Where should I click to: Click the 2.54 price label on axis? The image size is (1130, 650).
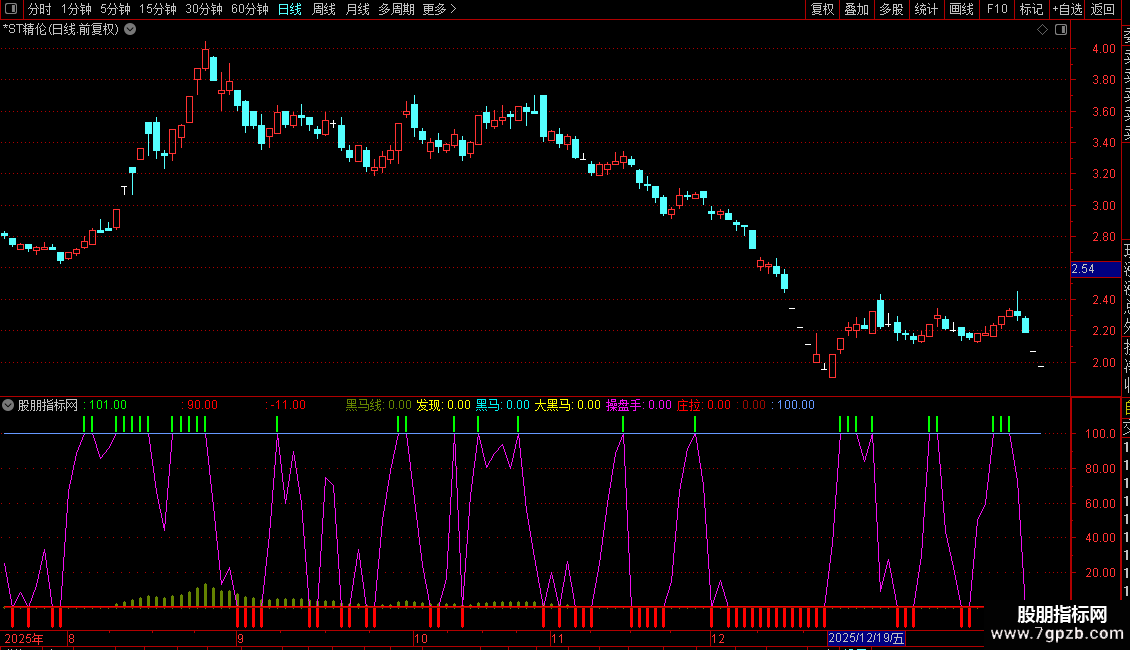pos(1083,269)
